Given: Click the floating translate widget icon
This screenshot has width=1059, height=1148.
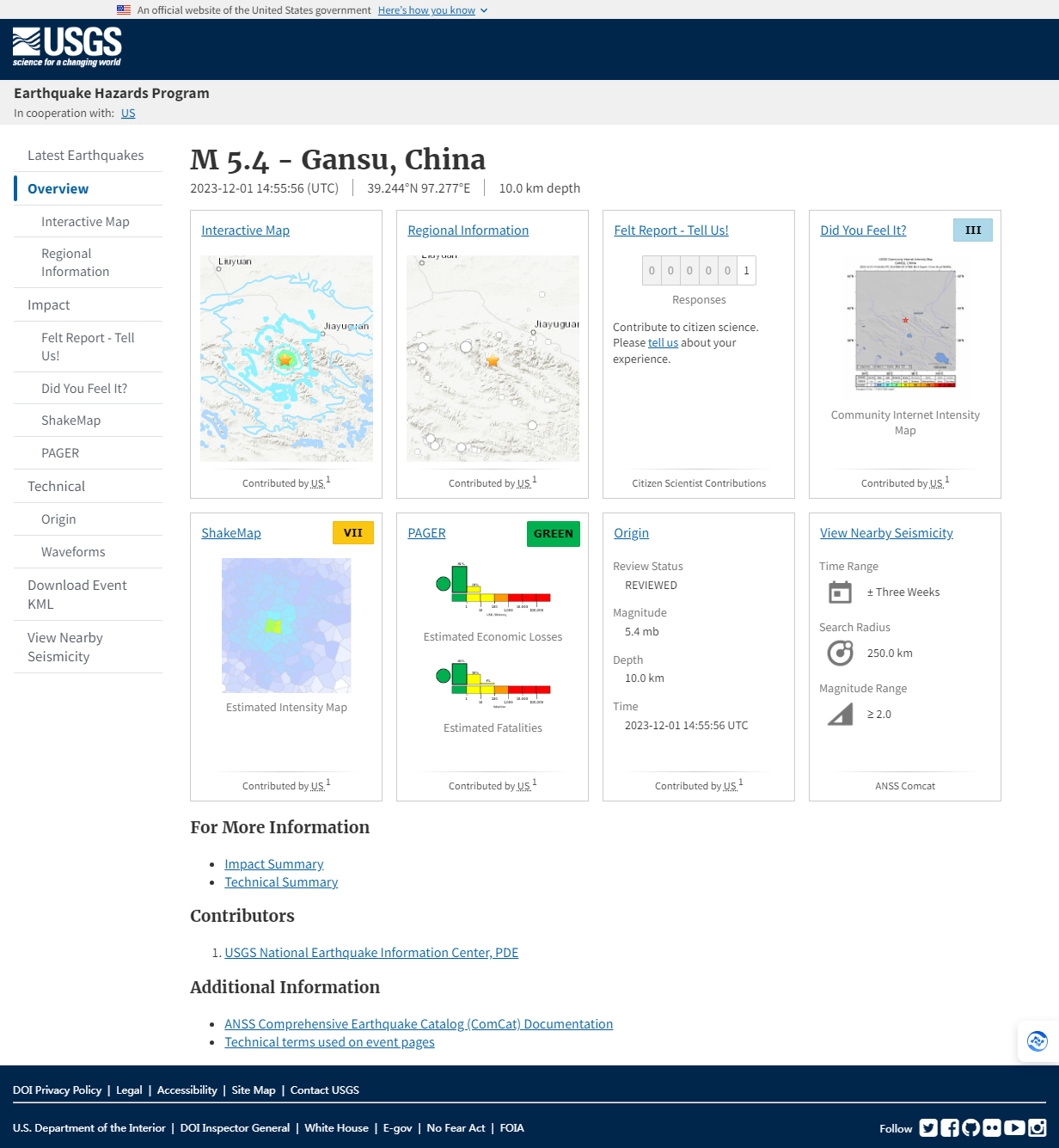Looking at the screenshot, I should [x=1038, y=1041].
